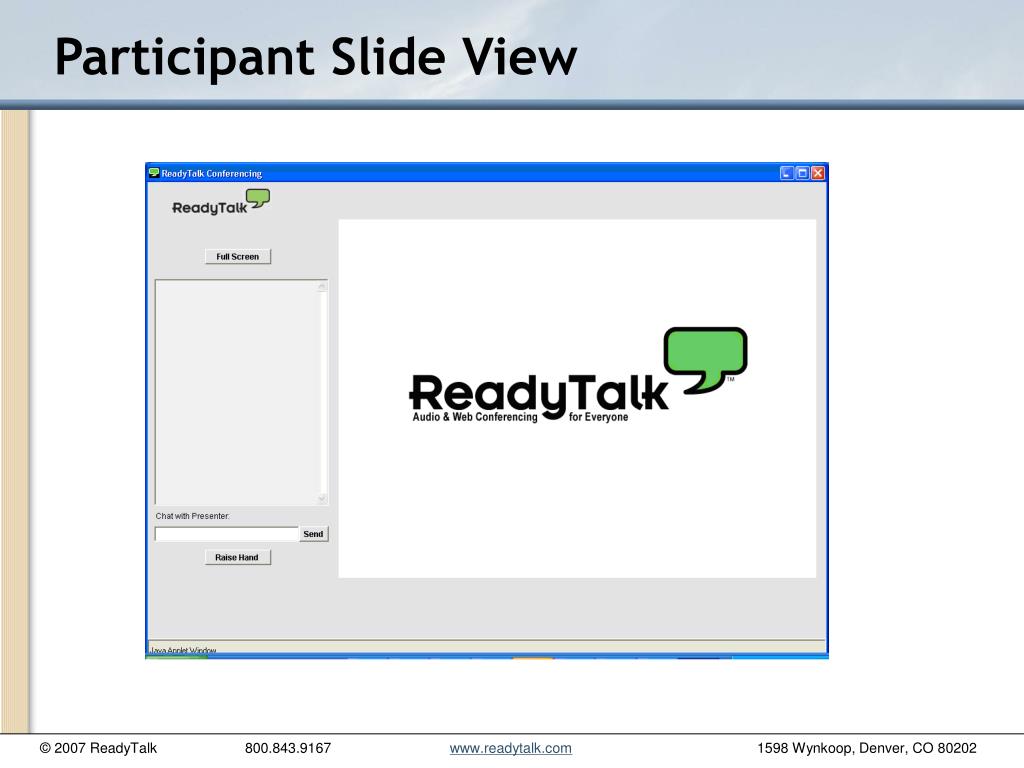This screenshot has width=1024, height=768.
Task: Click inside the chat history text area
Action: point(236,392)
